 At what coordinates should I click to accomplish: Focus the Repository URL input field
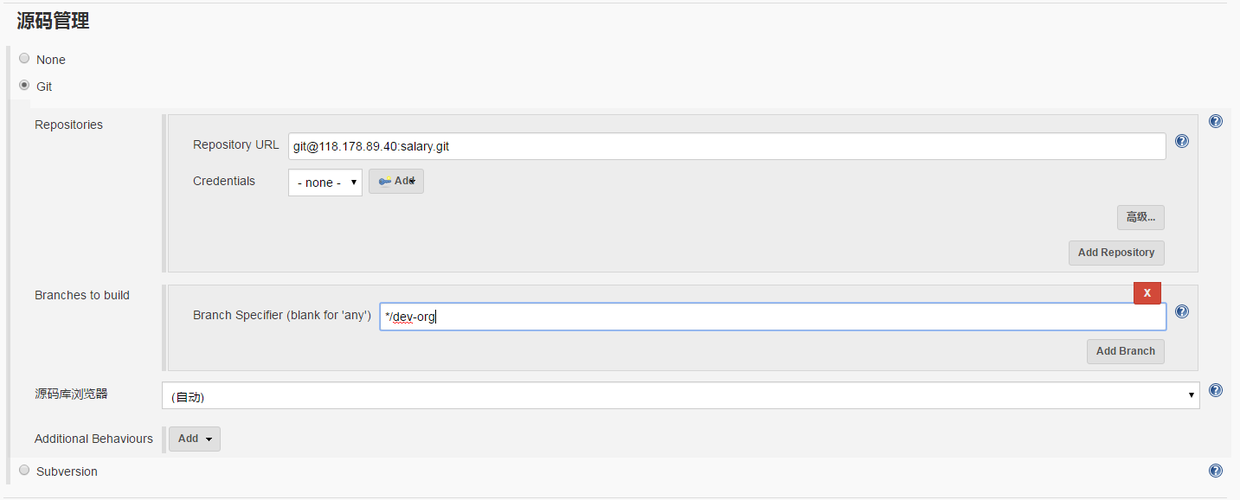click(727, 146)
